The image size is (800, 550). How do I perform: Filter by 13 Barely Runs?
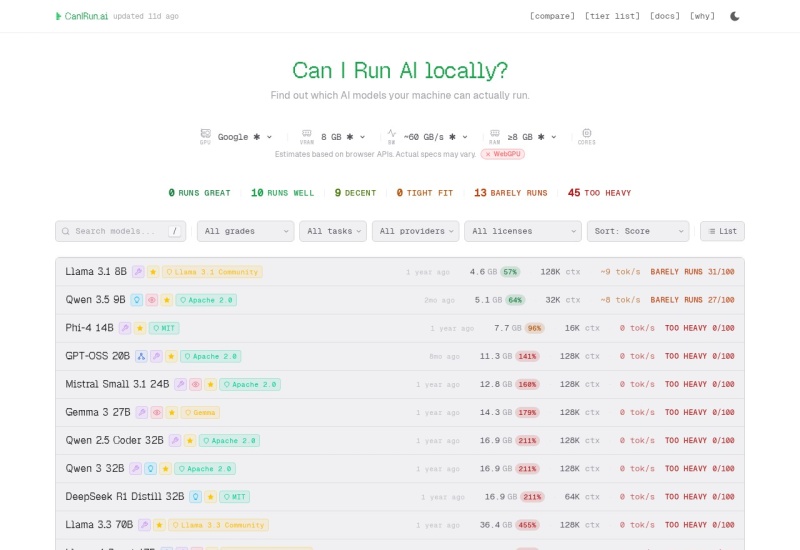(x=511, y=193)
